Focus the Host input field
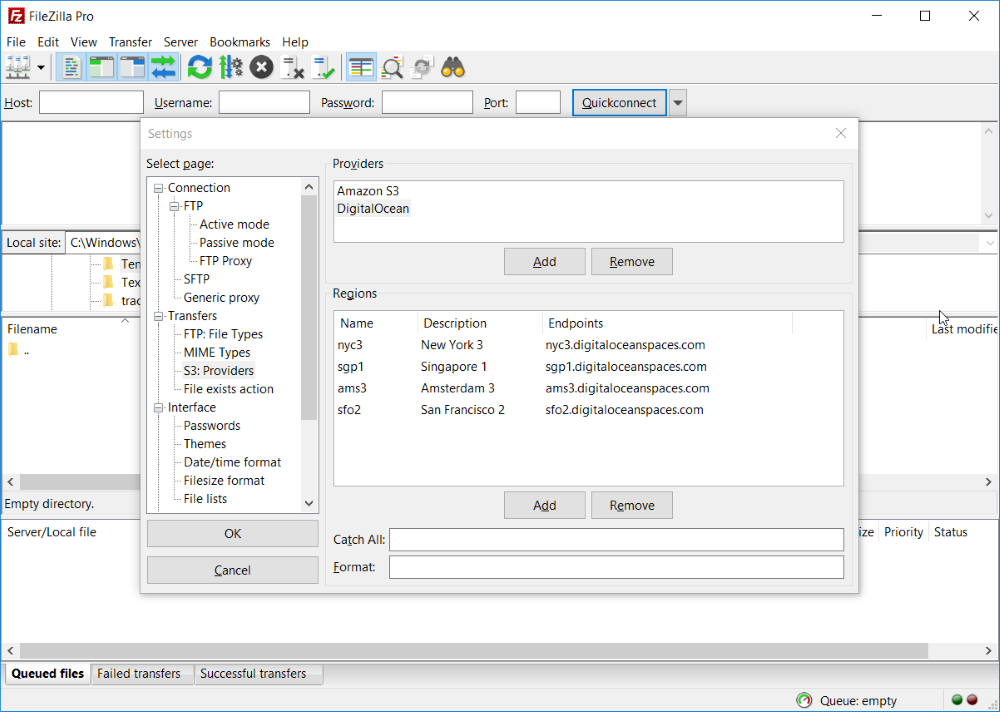Image resolution: width=1000 pixels, height=712 pixels. [x=91, y=103]
